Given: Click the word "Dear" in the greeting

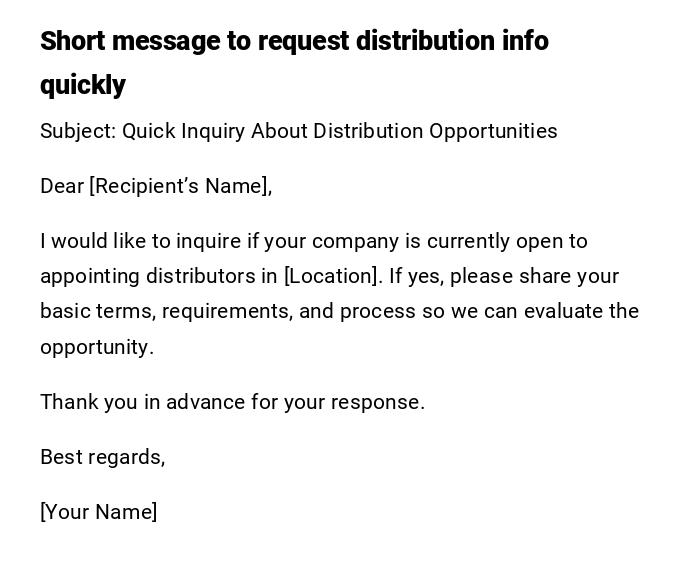Looking at the screenshot, I should click(x=61, y=186).
